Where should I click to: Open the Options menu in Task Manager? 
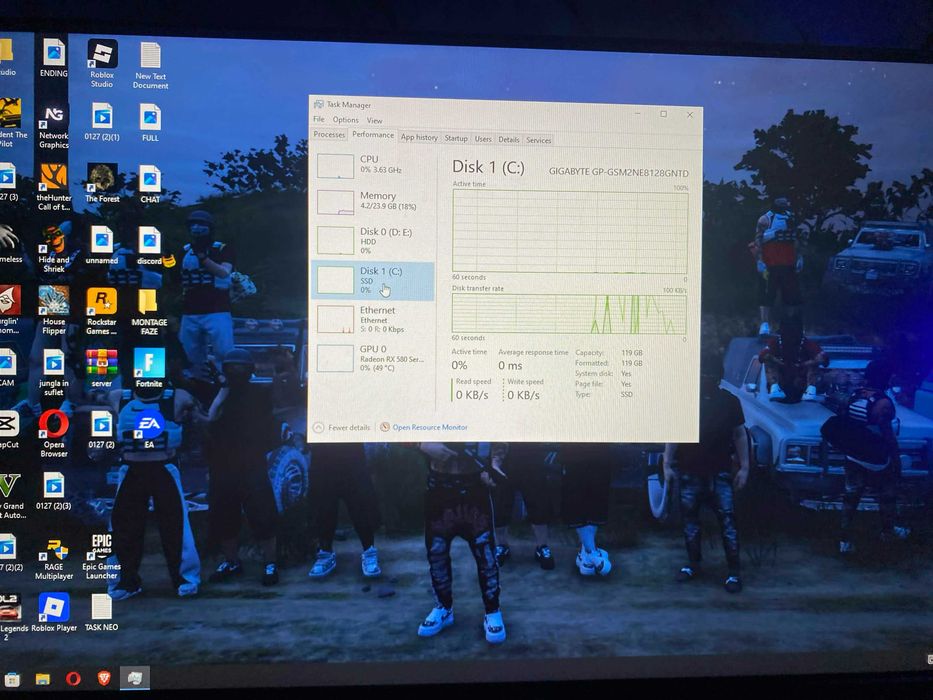[x=345, y=120]
